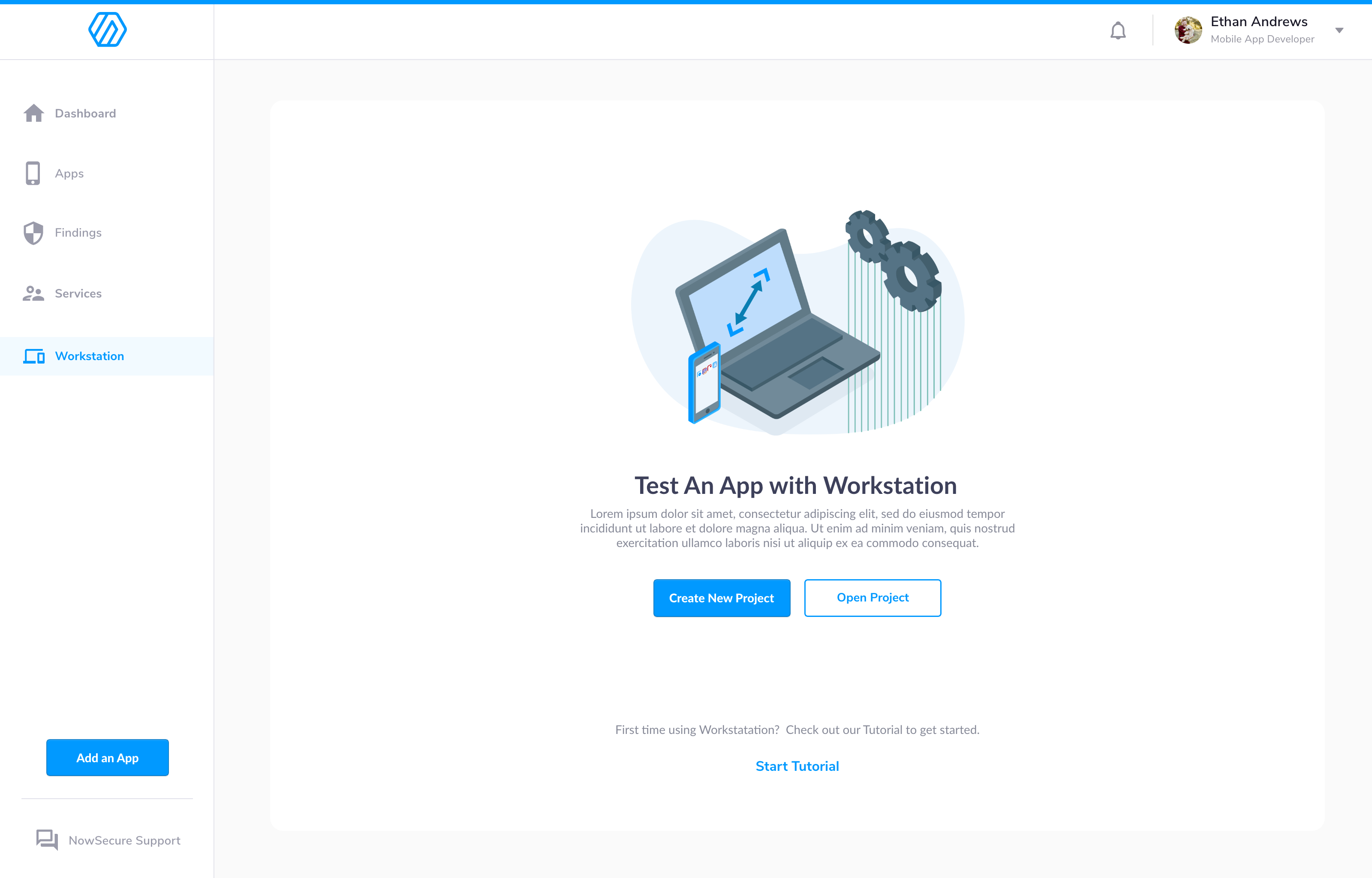This screenshot has width=1372, height=878.
Task: Open the Ethan Andrews account name menu
Action: point(1258,22)
